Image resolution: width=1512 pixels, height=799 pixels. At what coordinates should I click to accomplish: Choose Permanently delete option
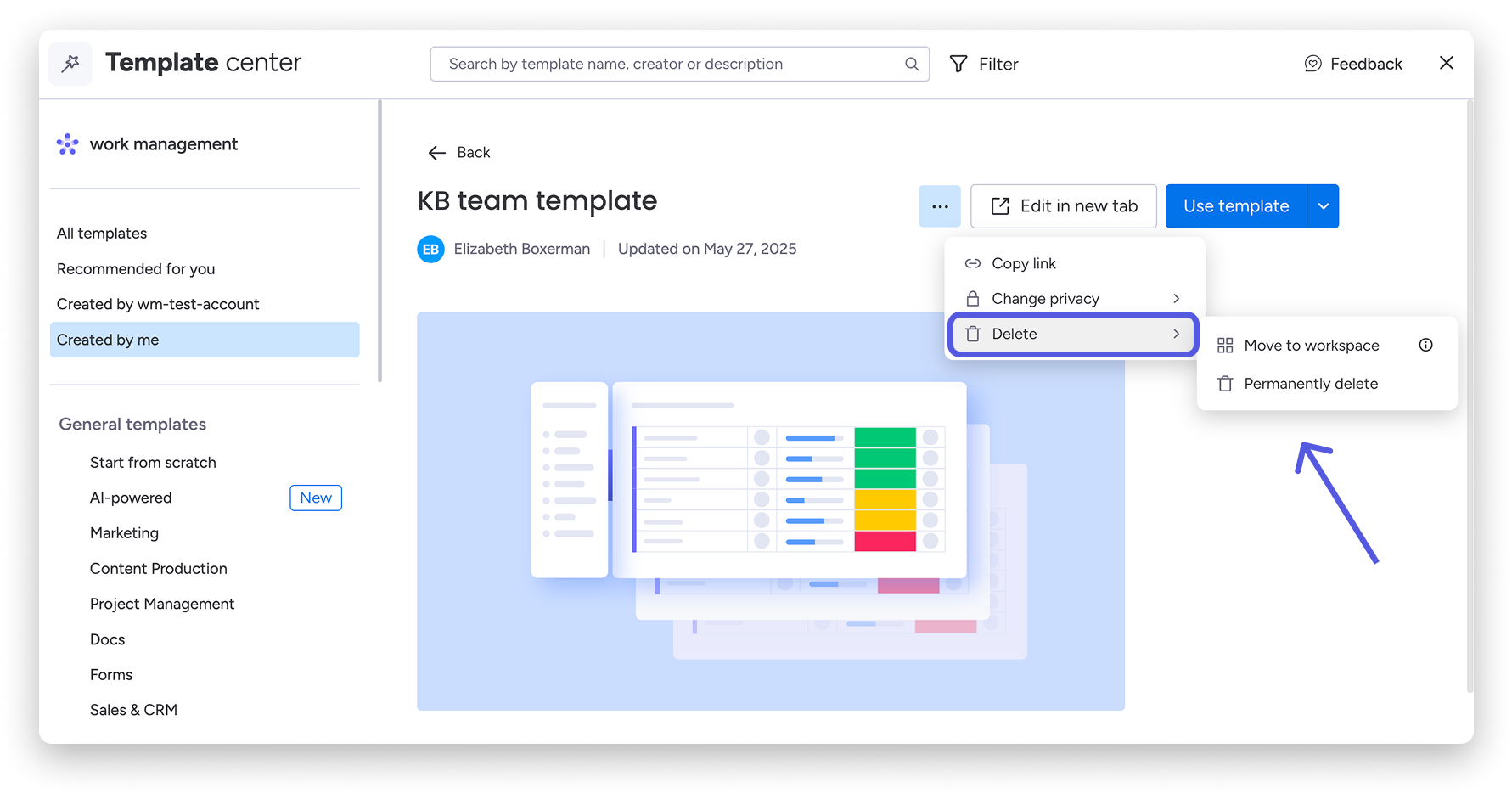(1327, 384)
